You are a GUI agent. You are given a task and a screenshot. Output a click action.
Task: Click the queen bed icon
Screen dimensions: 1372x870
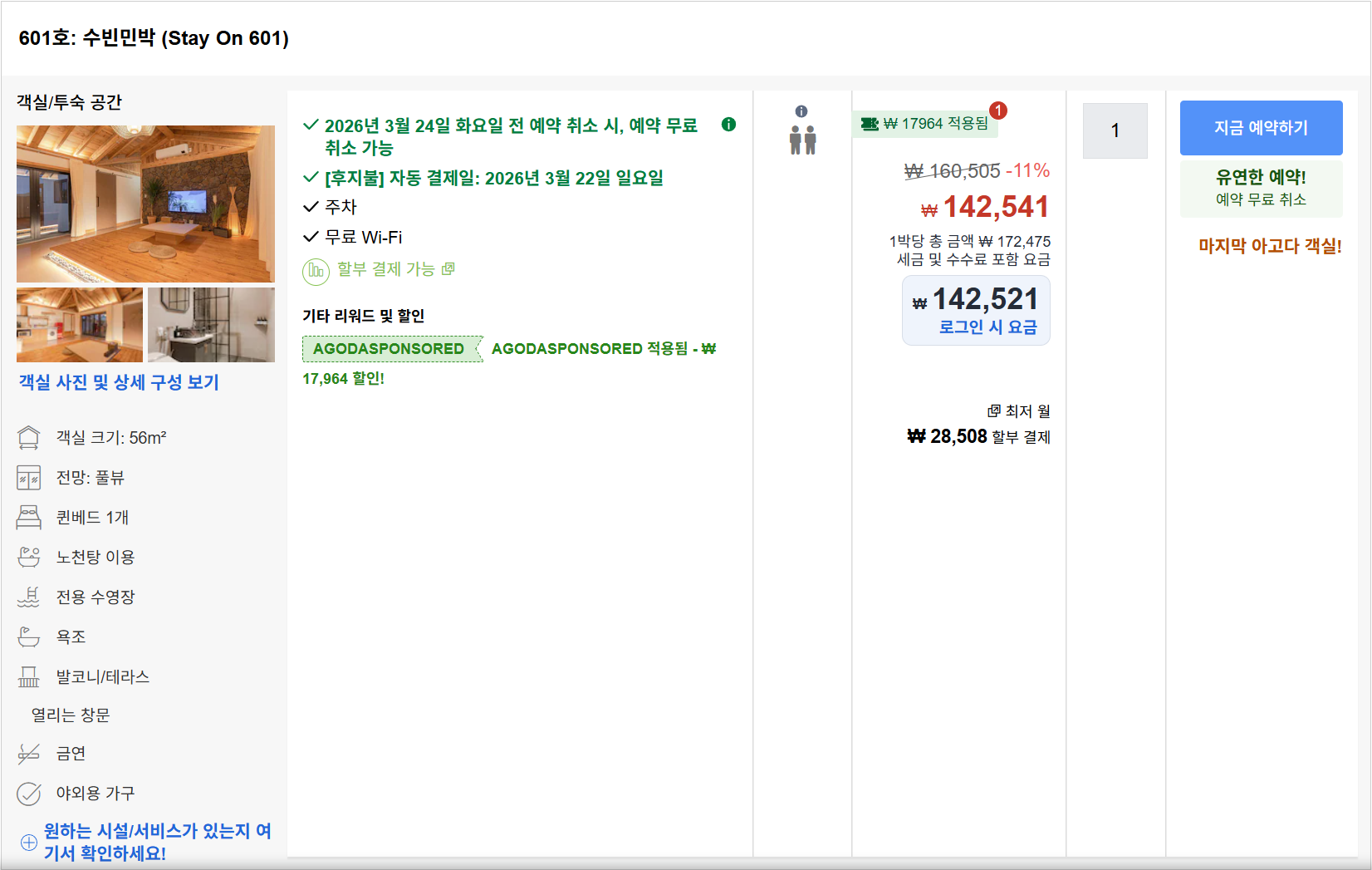pos(28,517)
